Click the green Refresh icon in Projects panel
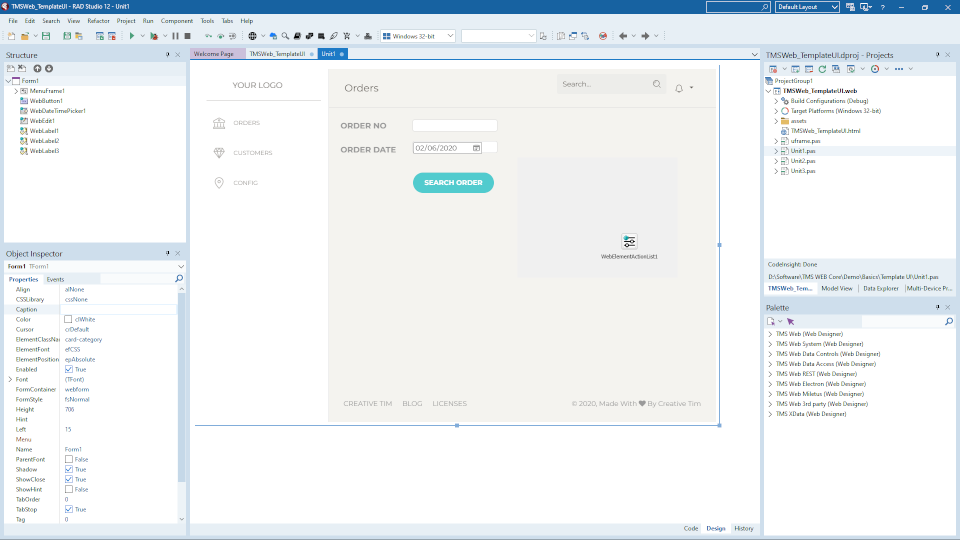This screenshot has width=960, height=540. 822,69
